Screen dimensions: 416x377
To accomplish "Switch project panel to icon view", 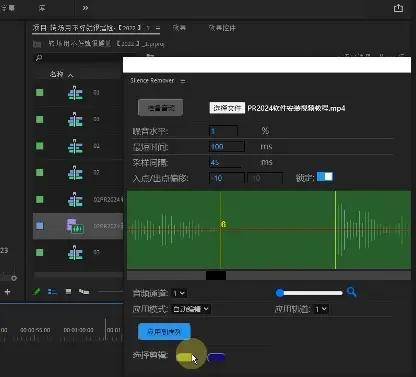I will tap(68, 292).
